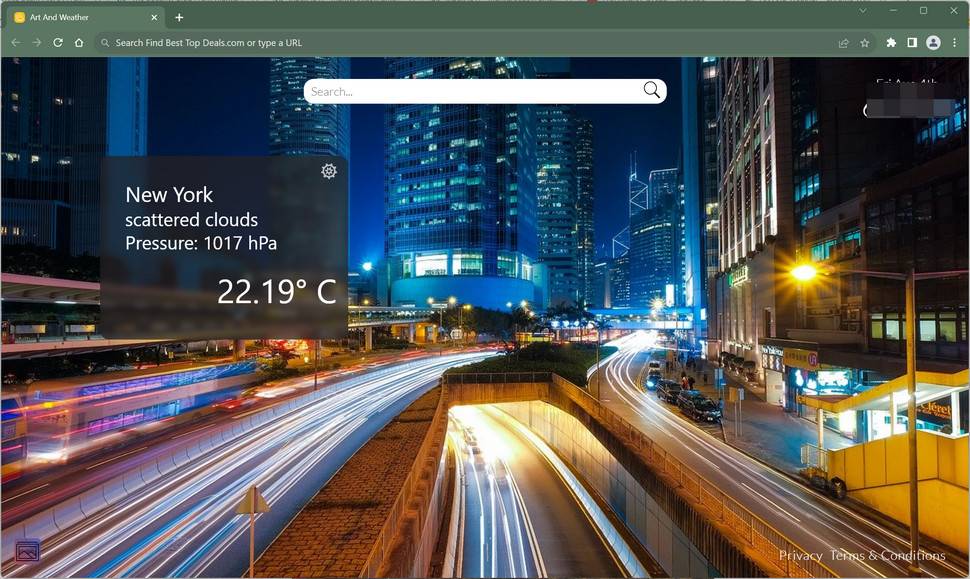
Task: Open the Terms & Conditions link
Action: click(x=888, y=555)
